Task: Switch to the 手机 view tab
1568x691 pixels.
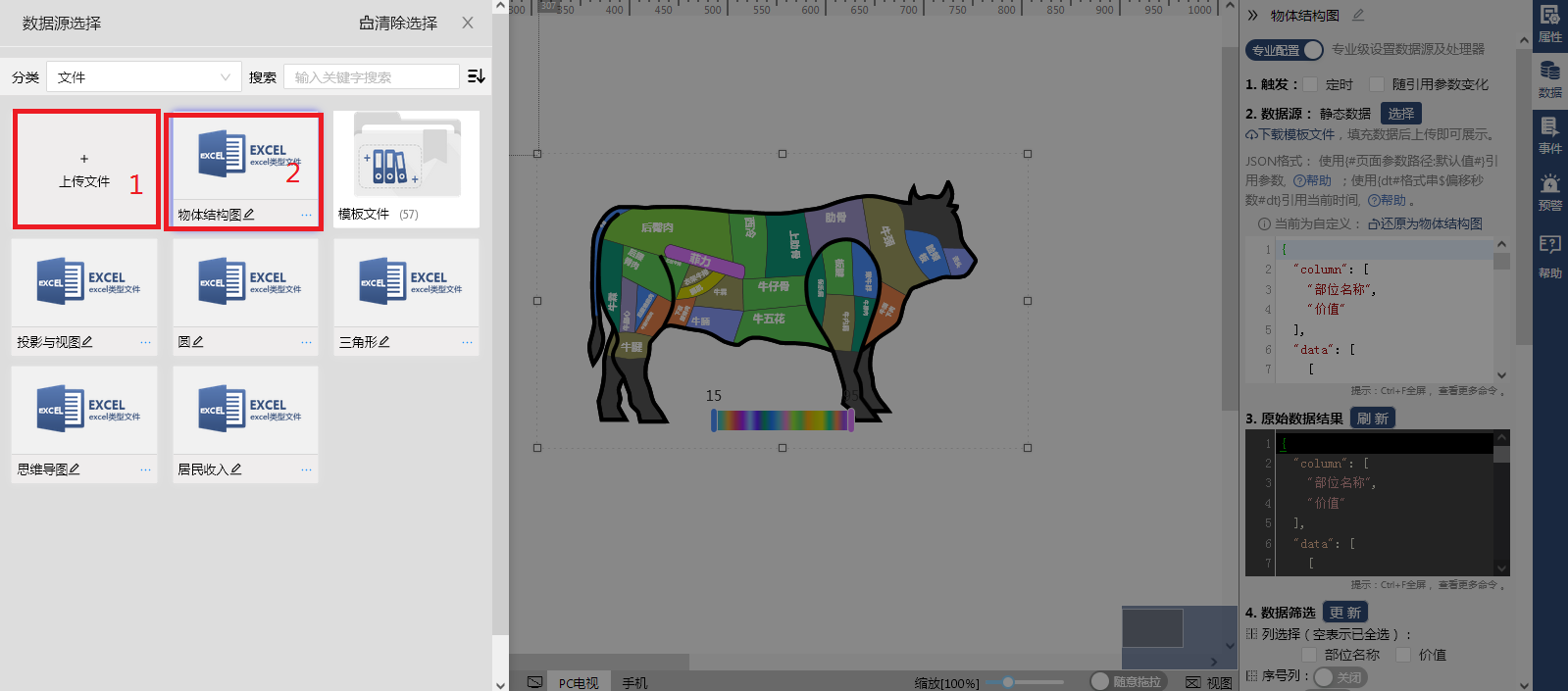Action: pyautogui.click(x=634, y=682)
